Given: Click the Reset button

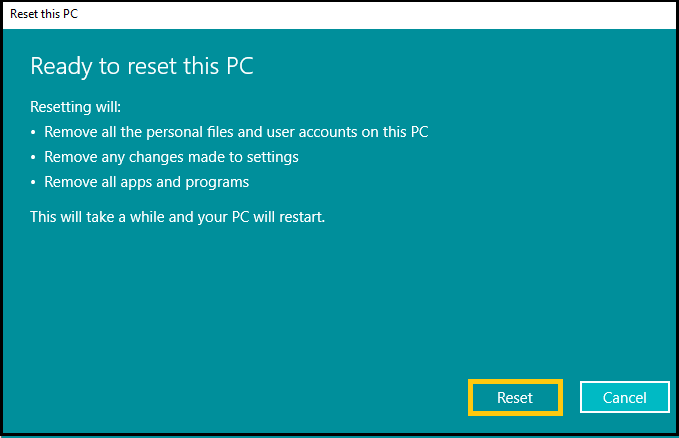Looking at the screenshot, I should pyautogui.click(x=515, y=397).
